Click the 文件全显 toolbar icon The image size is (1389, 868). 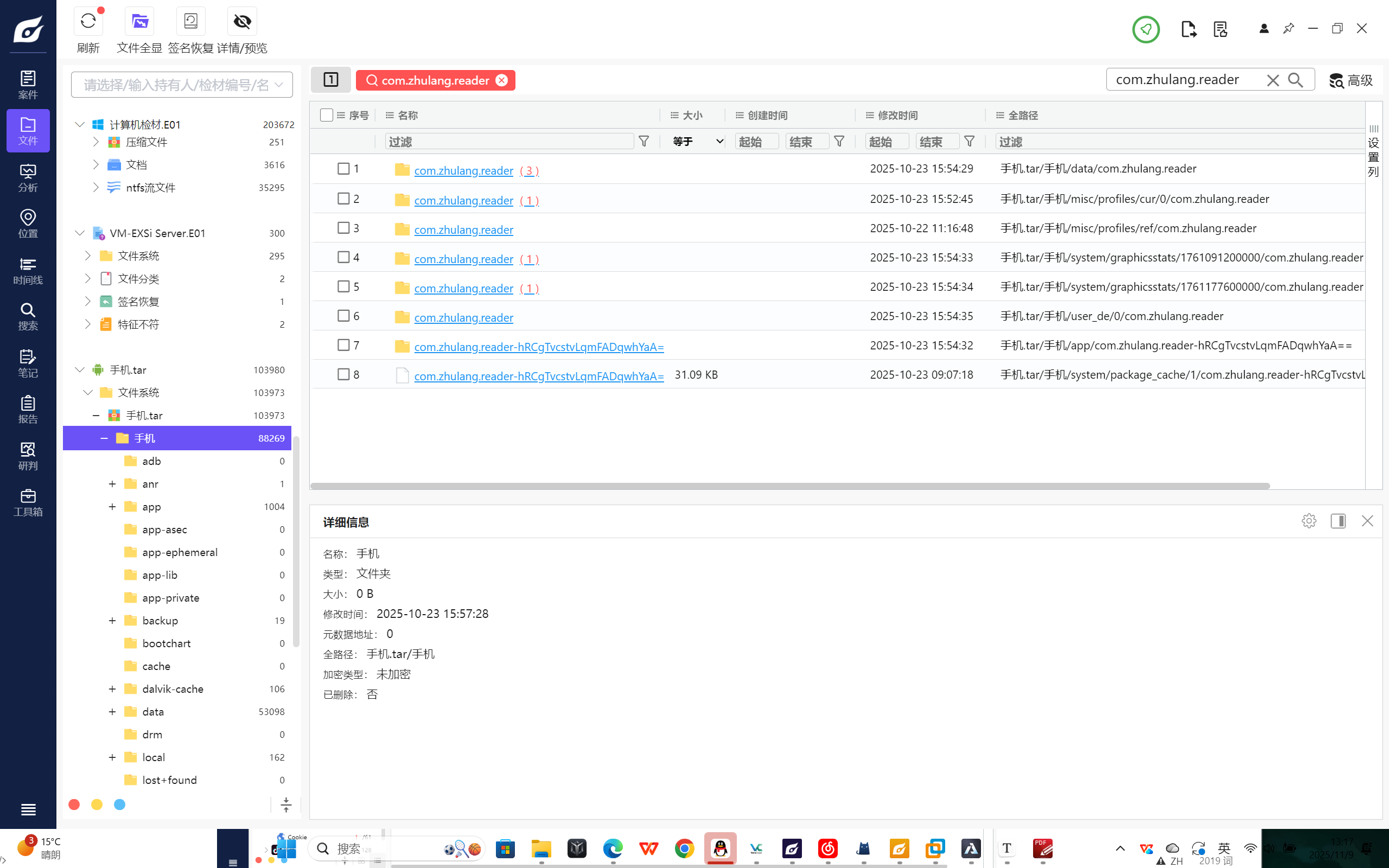[139, 22]
